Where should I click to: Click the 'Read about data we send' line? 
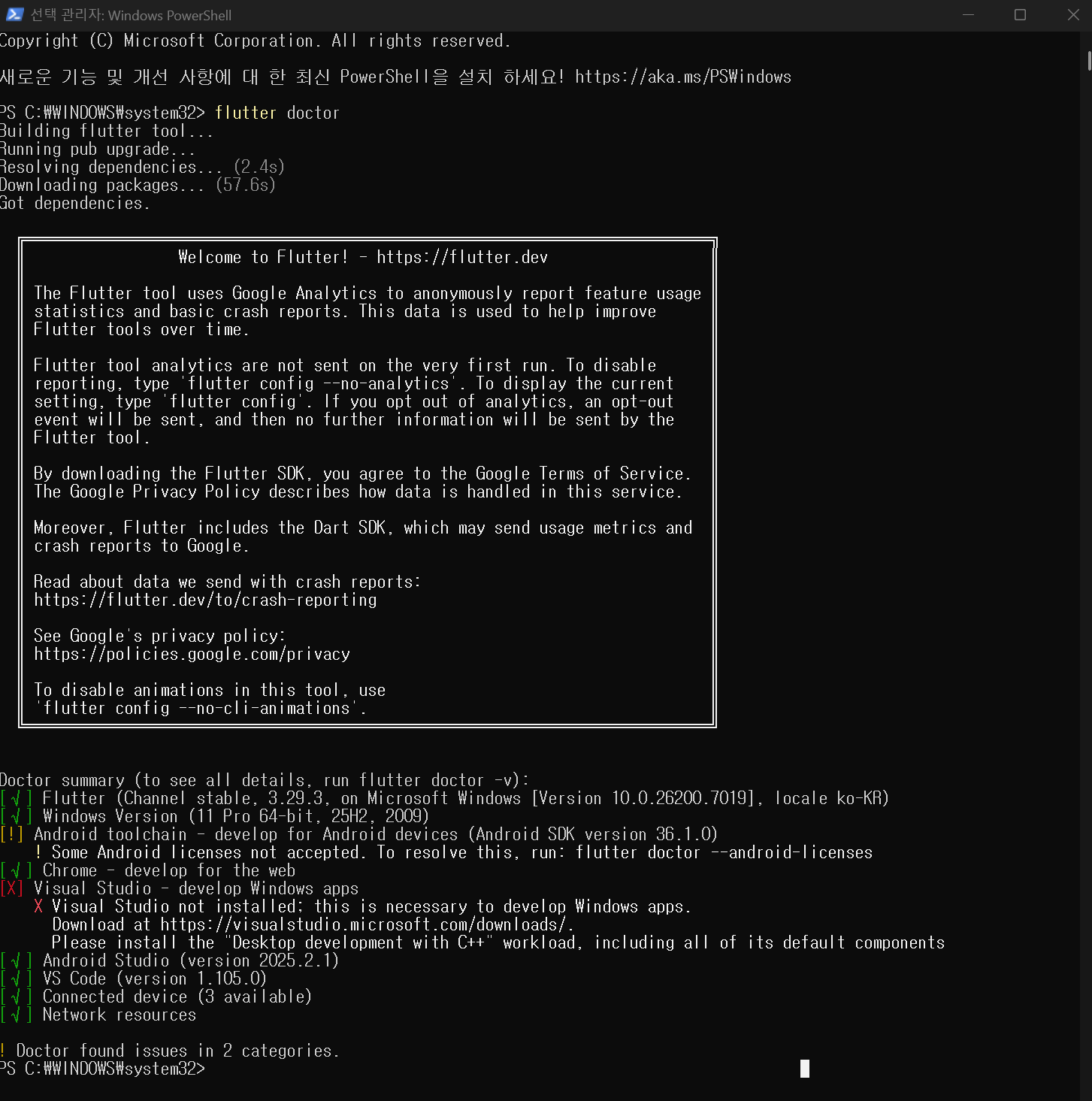click(227, 582)
